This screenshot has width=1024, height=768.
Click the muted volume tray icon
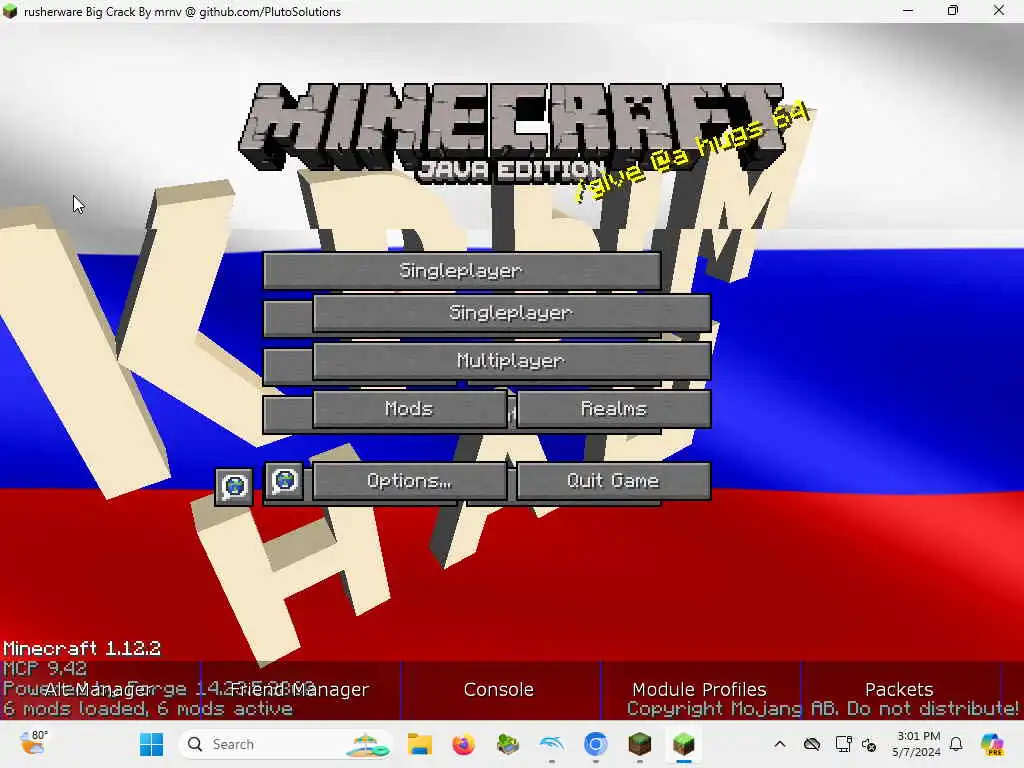pyautogui.click(x=869, y=744)
